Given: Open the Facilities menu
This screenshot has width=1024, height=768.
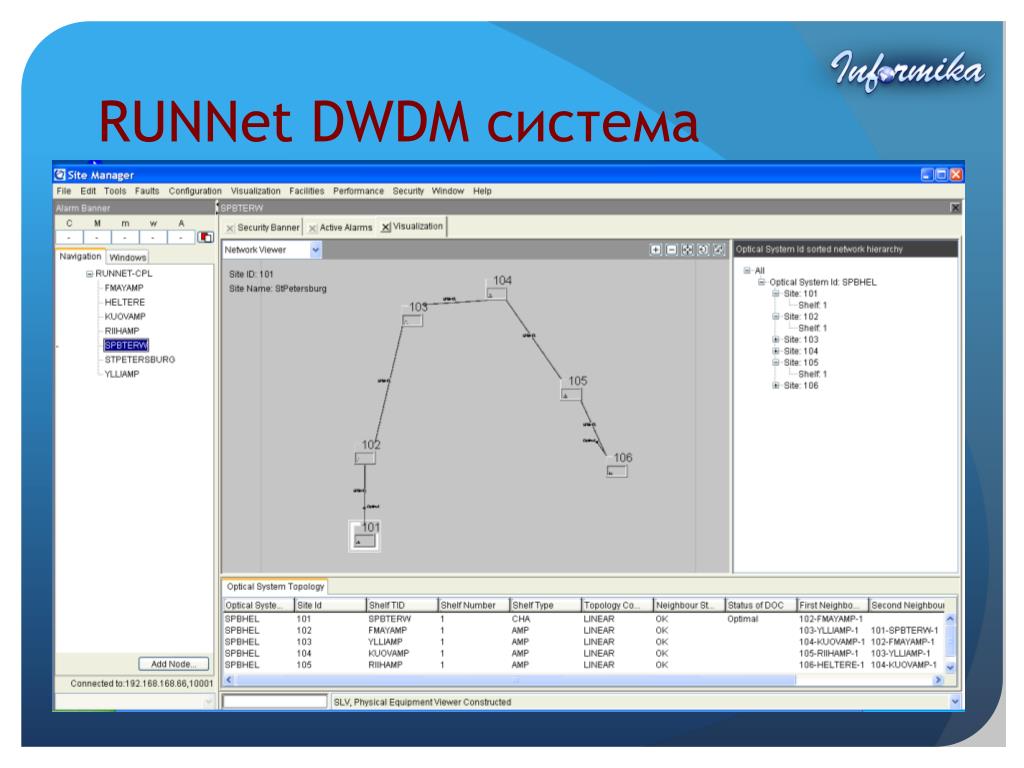Looking at the screenshot, I should click(307, 191).
